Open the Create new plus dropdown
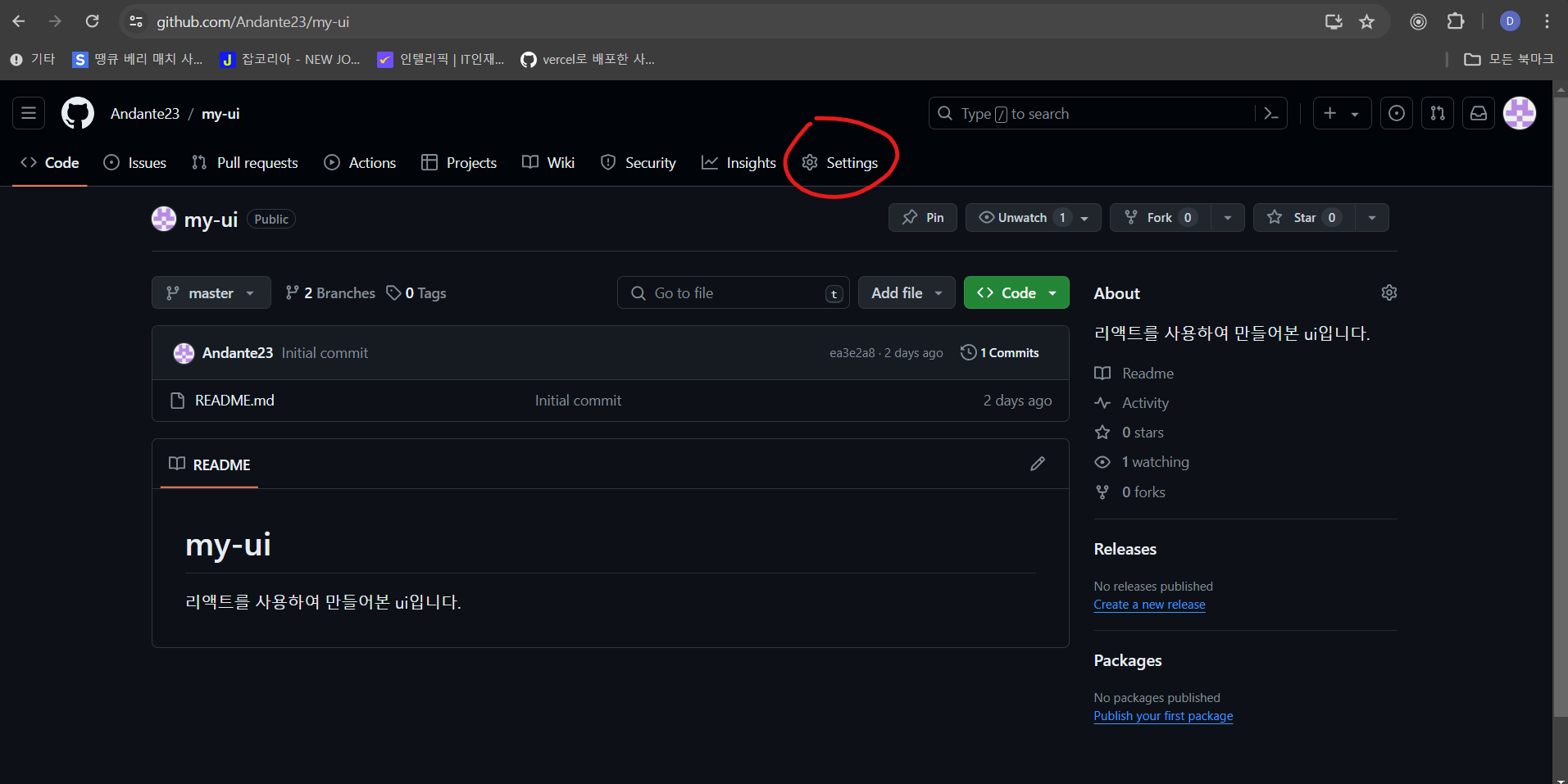The width and height of the screenshot is (1568, 784). (1342, 113)
